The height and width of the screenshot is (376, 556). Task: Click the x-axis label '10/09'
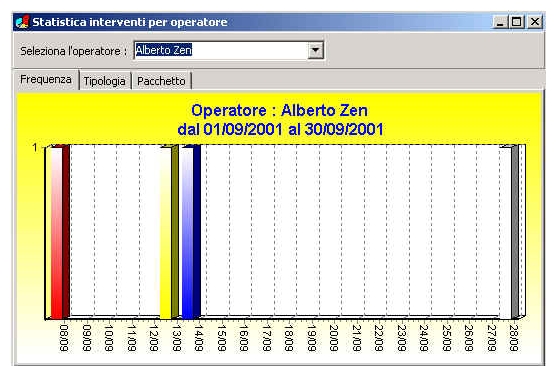[x=109, y=338]
